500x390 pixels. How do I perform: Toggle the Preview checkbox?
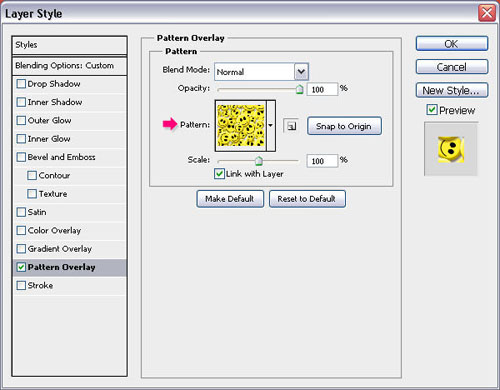pos(432,110)
